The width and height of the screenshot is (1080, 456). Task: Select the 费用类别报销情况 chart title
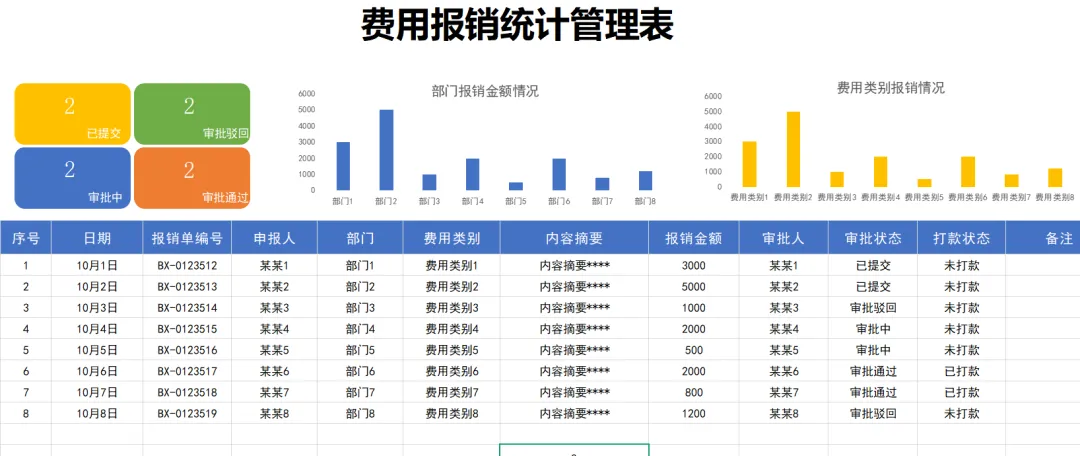tap(891, 88)
